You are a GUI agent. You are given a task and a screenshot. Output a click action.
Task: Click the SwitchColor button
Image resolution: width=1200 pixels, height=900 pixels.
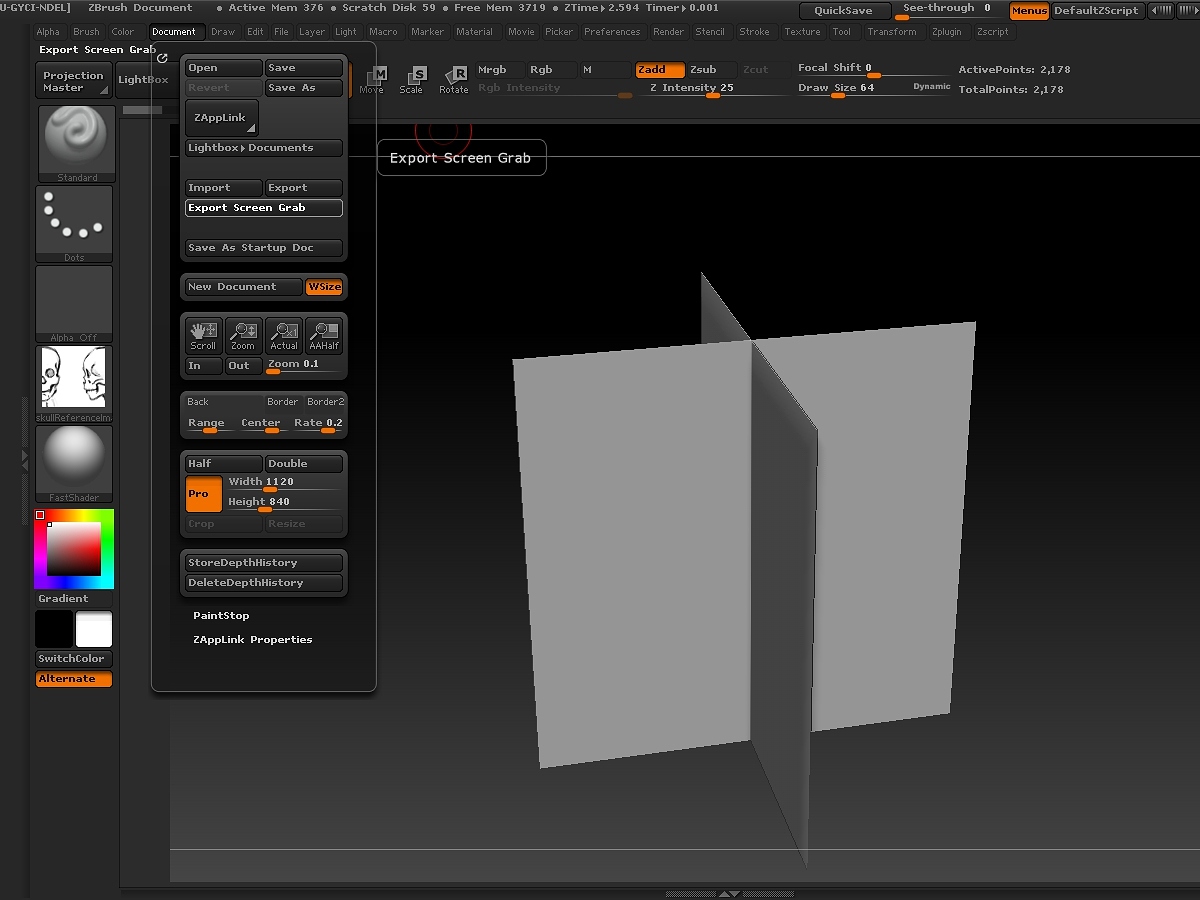[x=72, y=659]
